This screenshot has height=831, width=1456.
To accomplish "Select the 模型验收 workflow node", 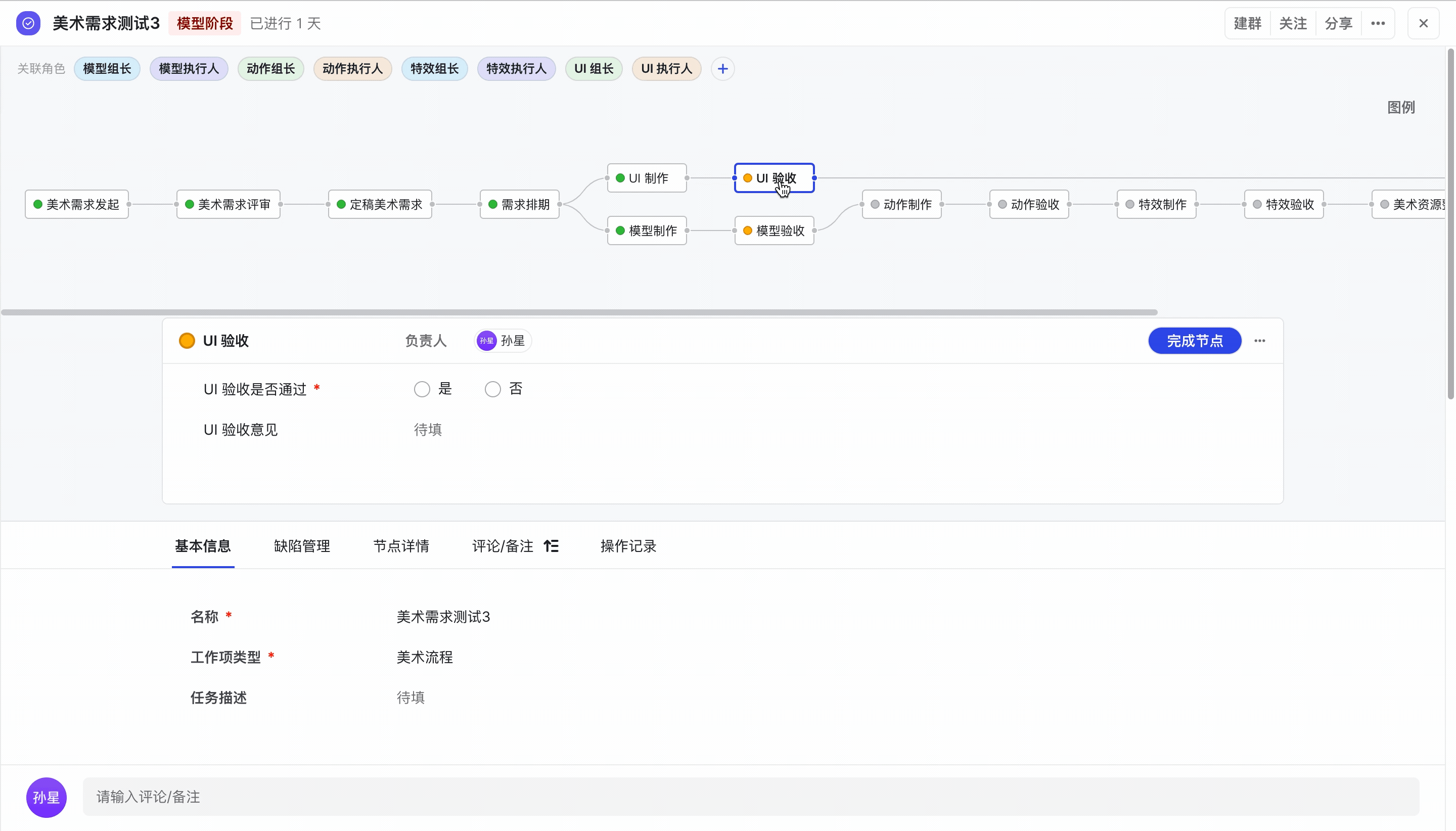I will click(x=774, y=230).
